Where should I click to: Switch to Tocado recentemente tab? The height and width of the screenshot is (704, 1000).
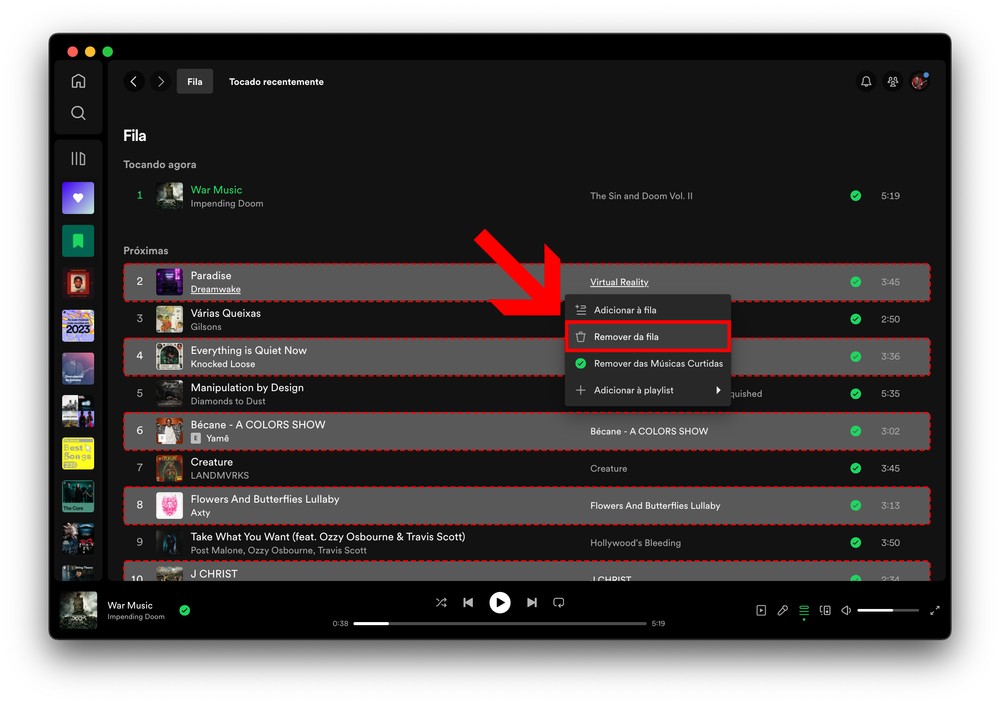tap(276, 82)
